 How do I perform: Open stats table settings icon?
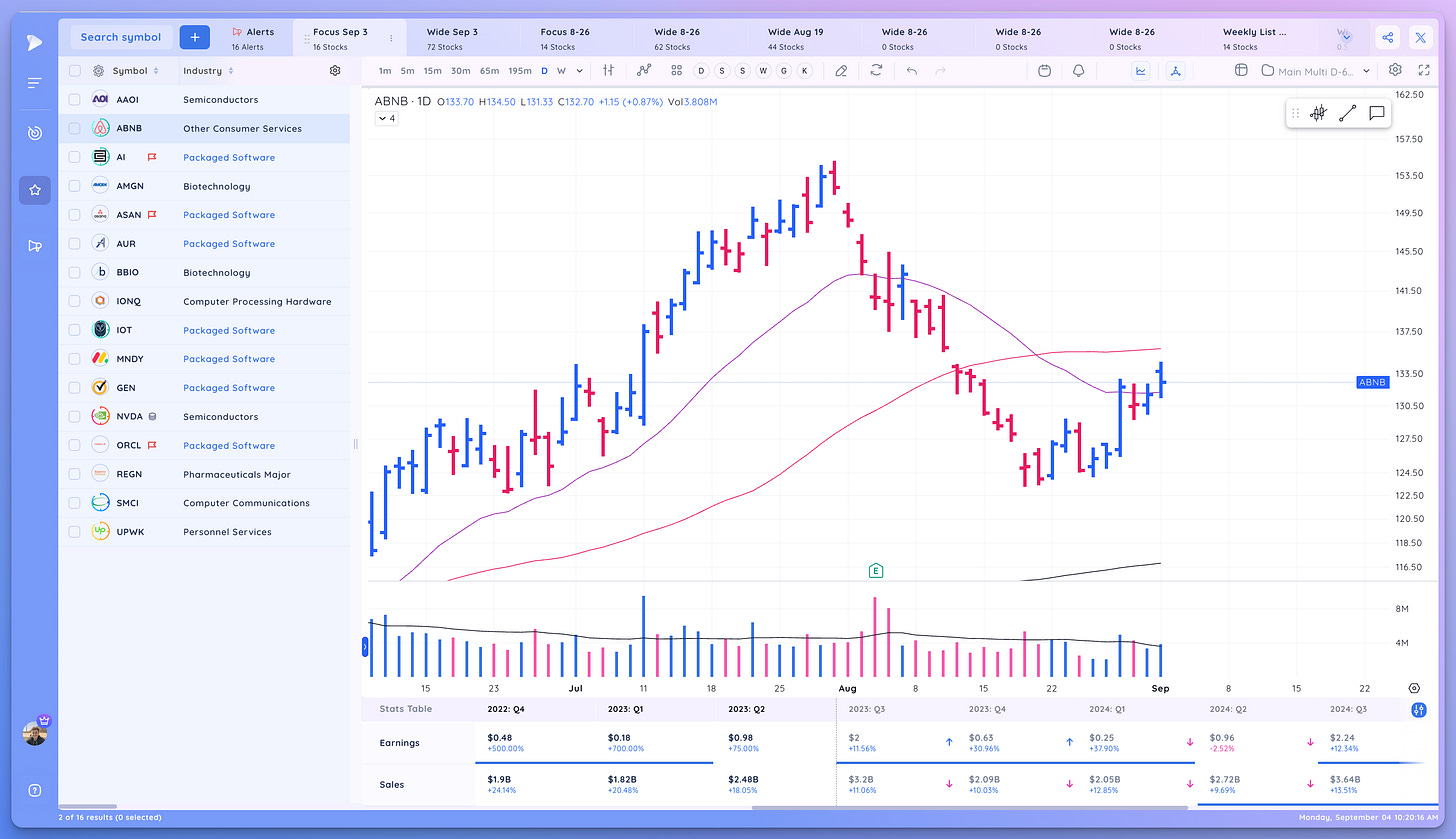(1419, 710)
